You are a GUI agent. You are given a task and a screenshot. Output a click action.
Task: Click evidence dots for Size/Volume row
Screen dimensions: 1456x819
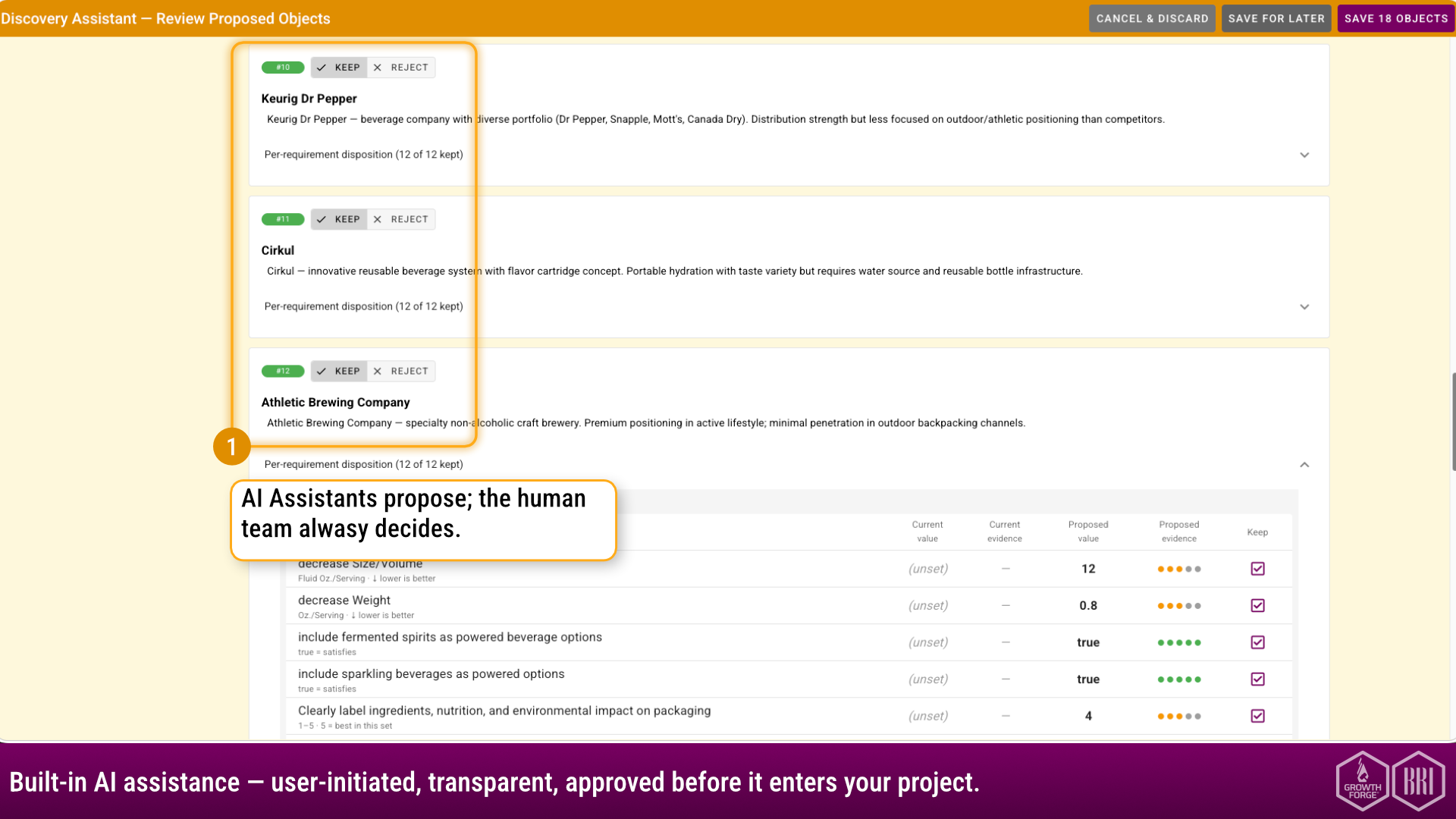point(1179,569)
